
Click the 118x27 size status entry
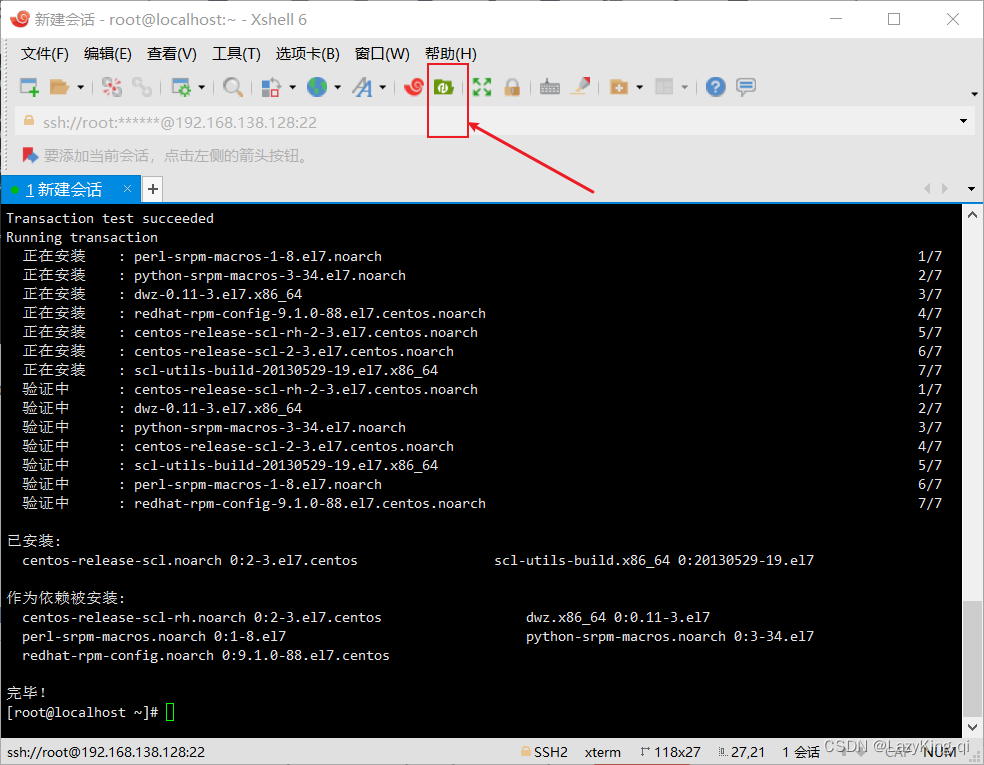pyautogui.click(x=670, y=752)
